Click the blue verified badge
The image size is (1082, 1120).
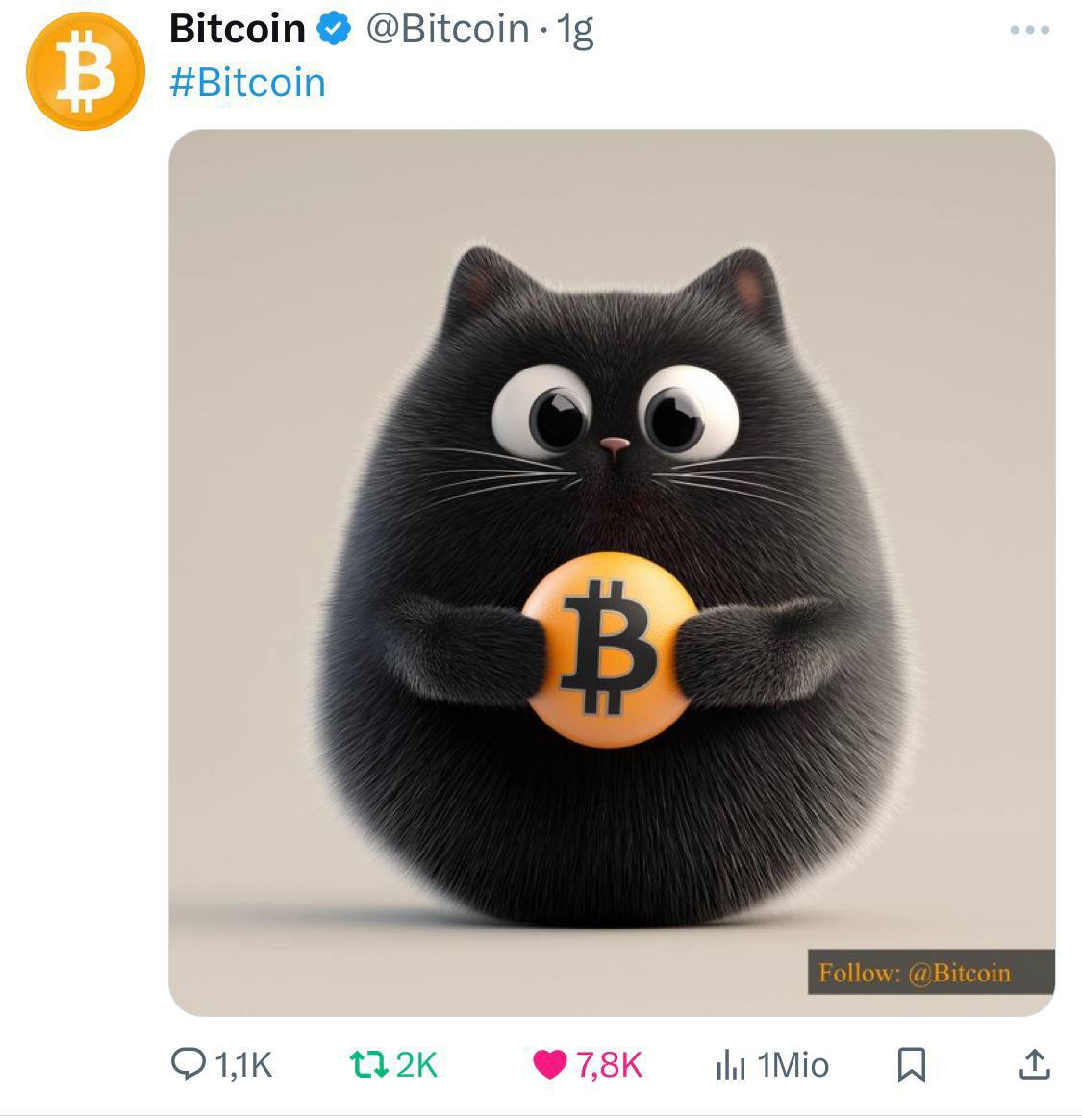coord(334,29)
